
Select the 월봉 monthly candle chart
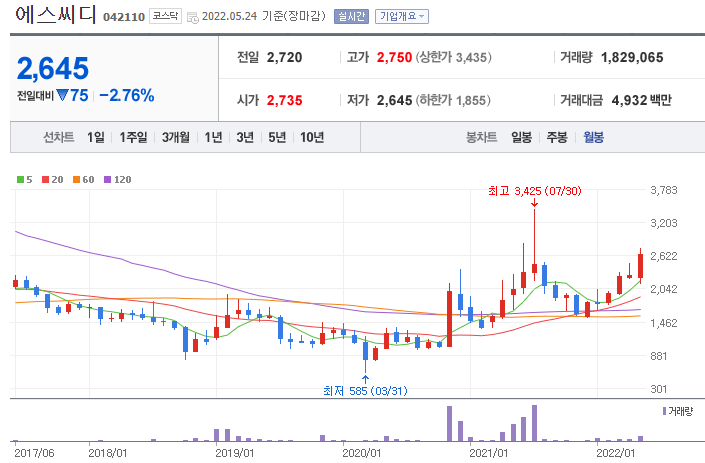[593, 137]
